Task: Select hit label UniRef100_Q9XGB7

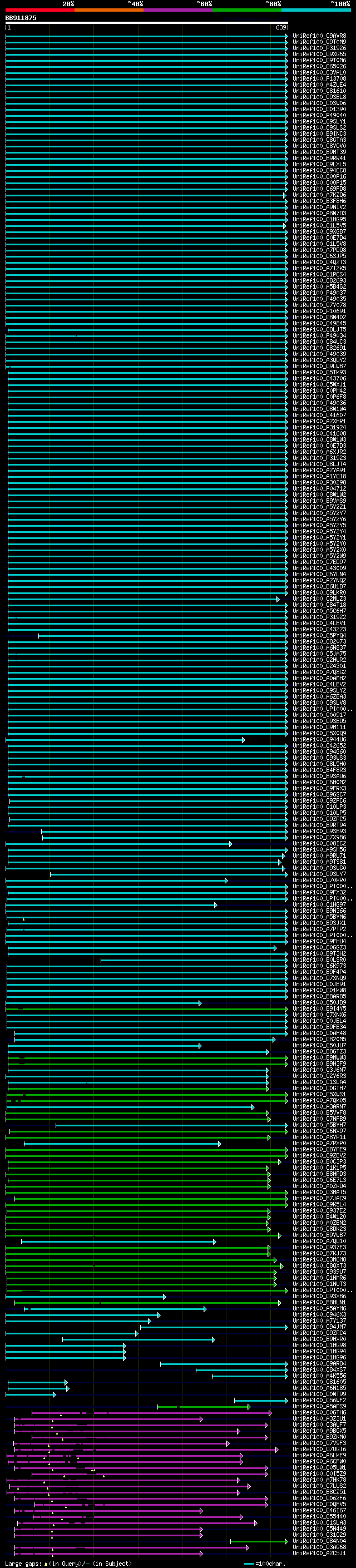Action: pyautogui.click(x=319, y=231)
